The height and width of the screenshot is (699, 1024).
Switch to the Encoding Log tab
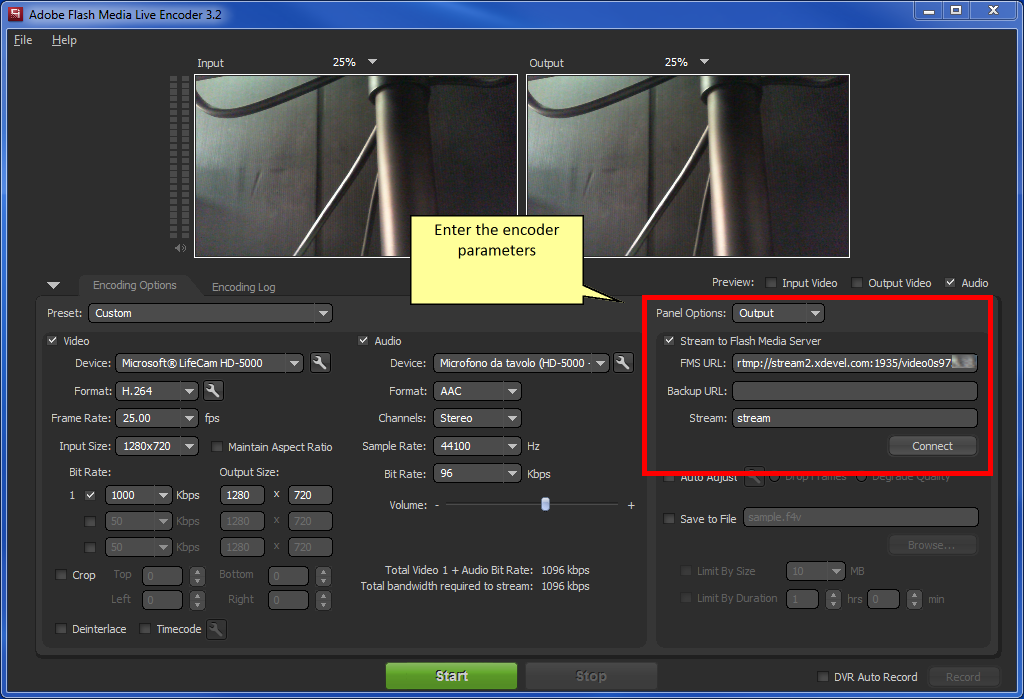tap(244, 287)
